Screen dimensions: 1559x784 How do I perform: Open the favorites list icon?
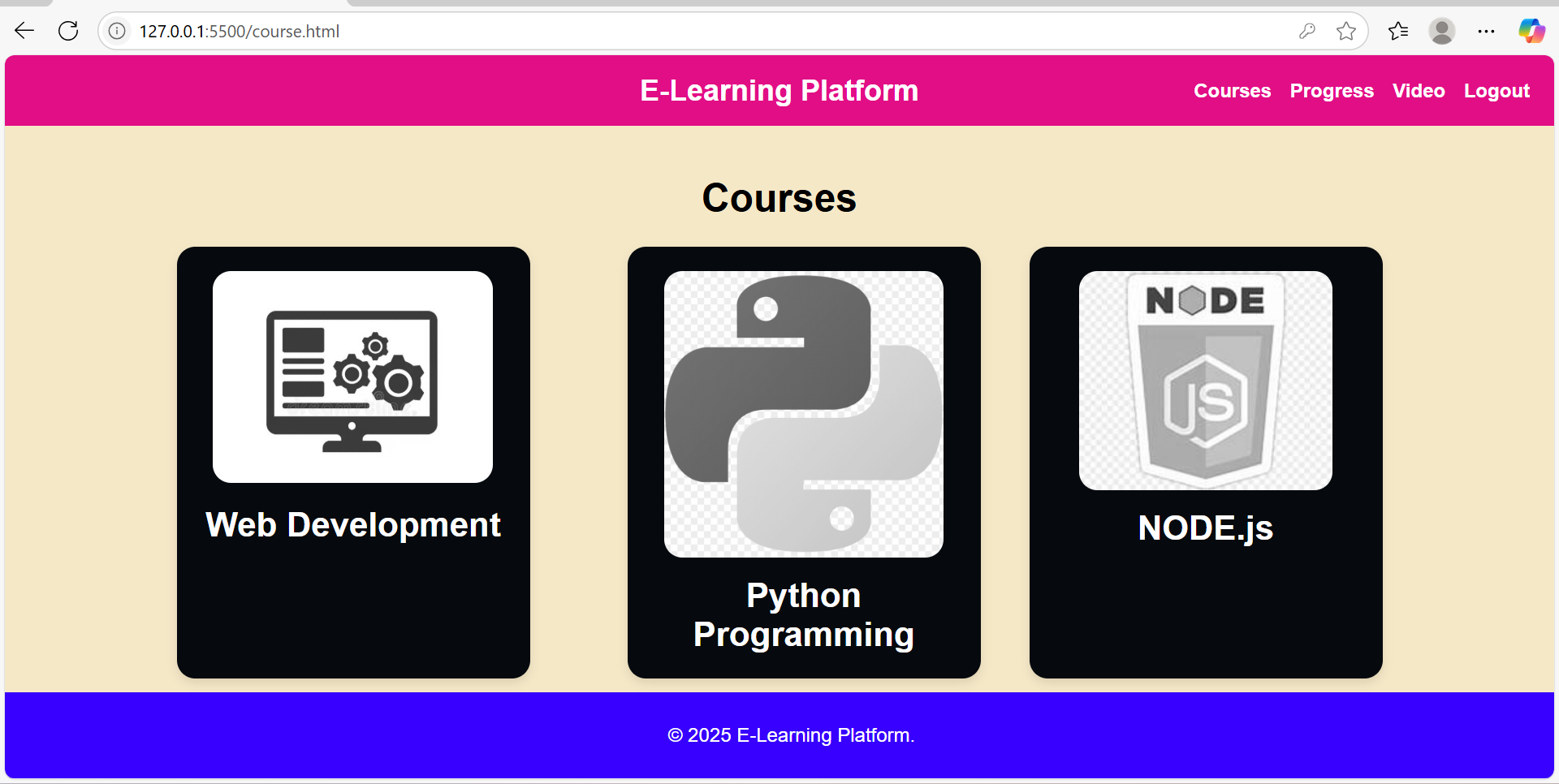click(1398, 31)
